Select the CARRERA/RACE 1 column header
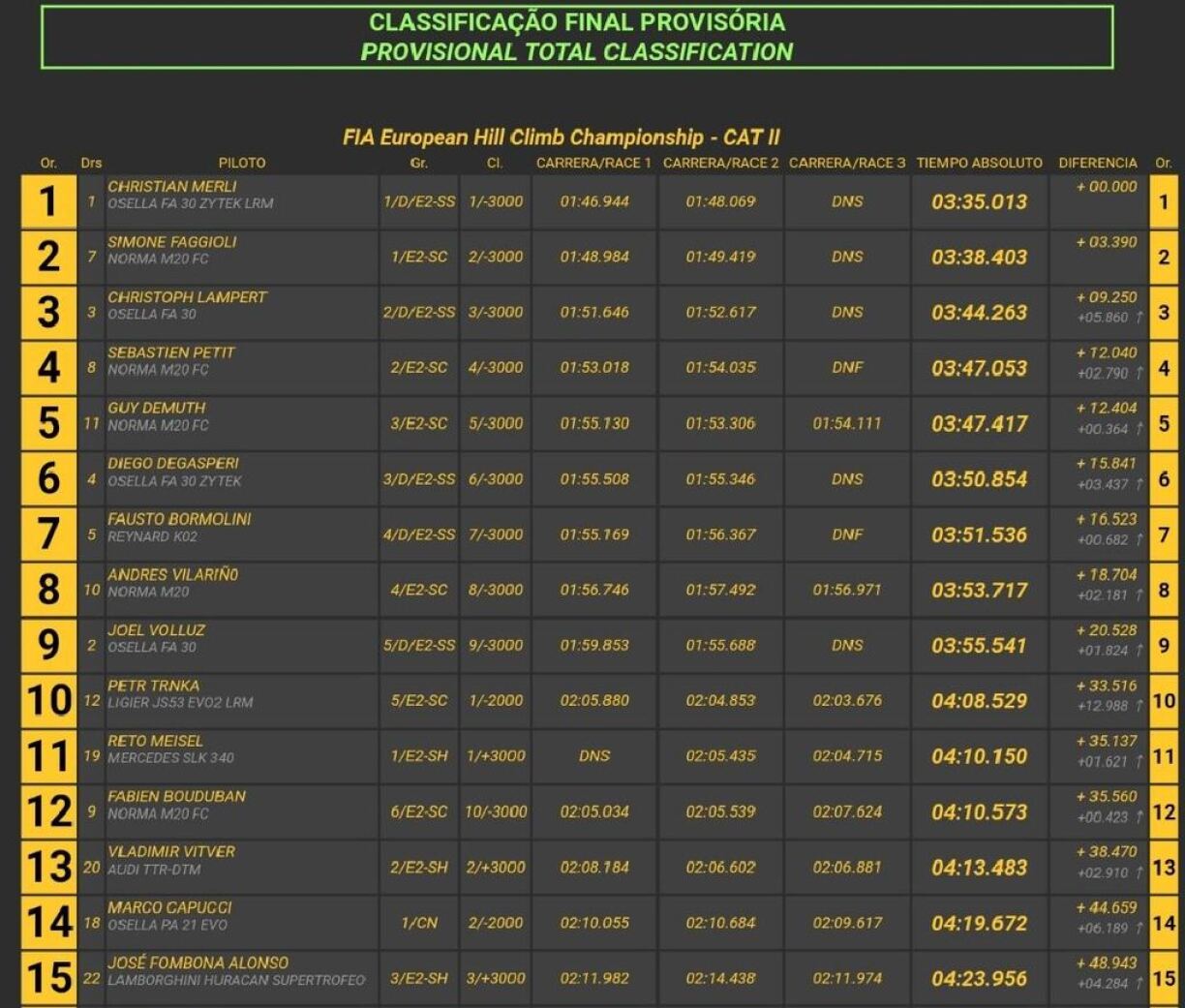The image size is (1185, 1008). (x=593, y=163)
